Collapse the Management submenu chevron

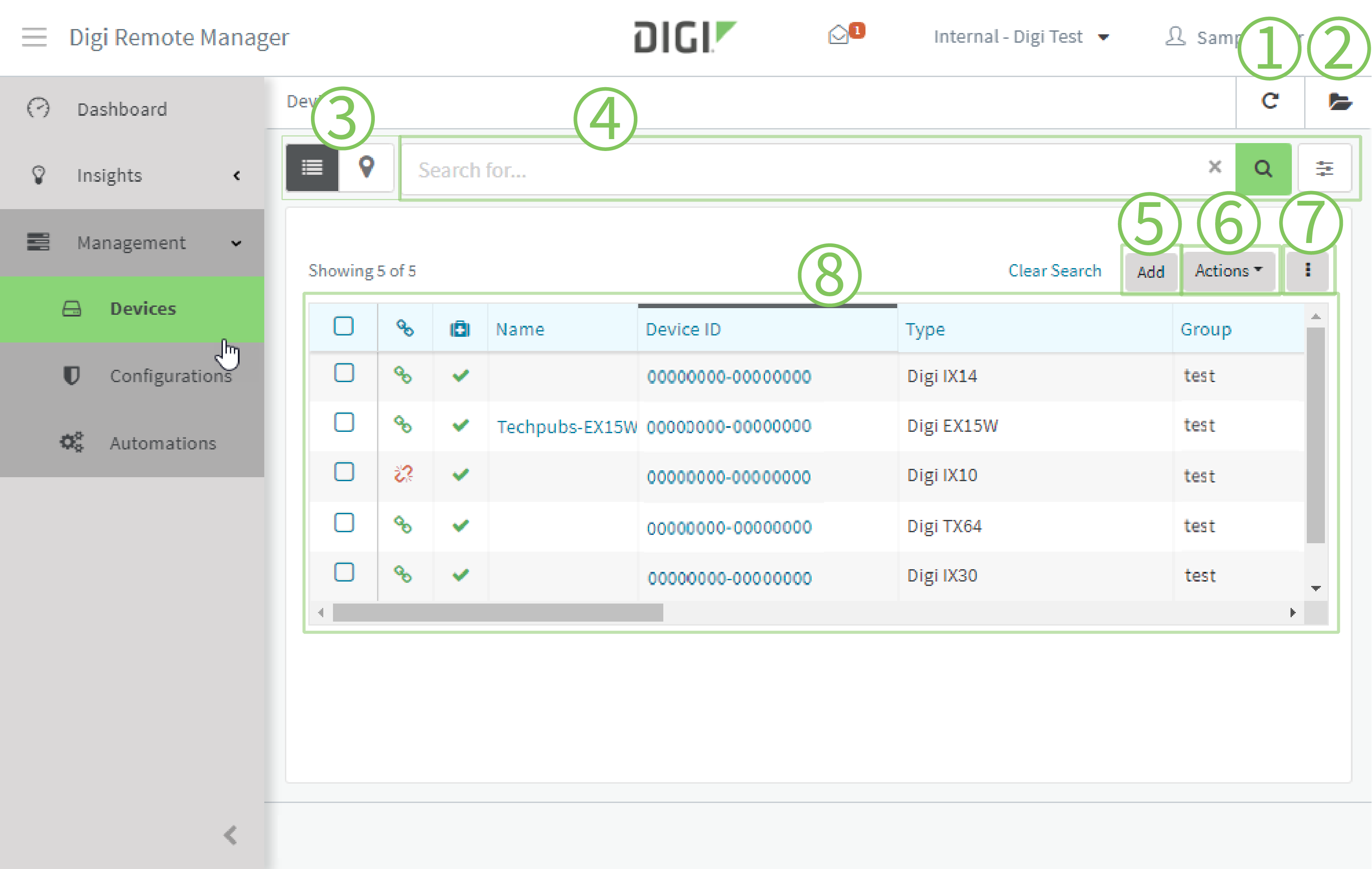(x=237, y=243)
